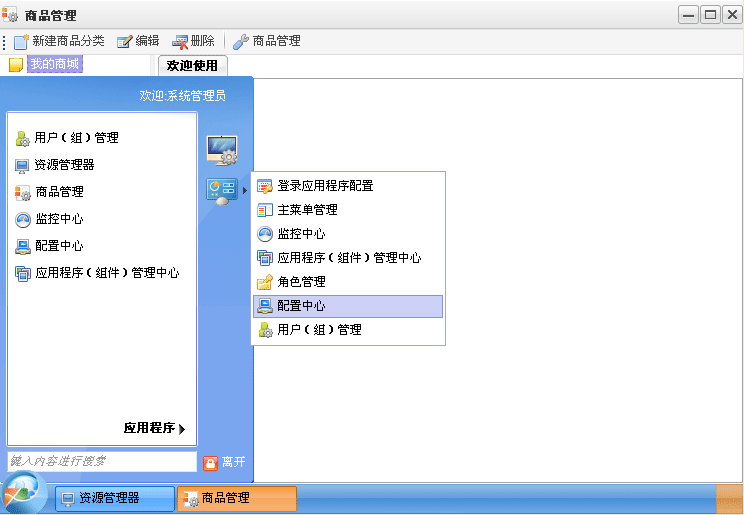
Task: Open 应用程序（组件）管理中心 from the submenu
Action: (349, 258)
